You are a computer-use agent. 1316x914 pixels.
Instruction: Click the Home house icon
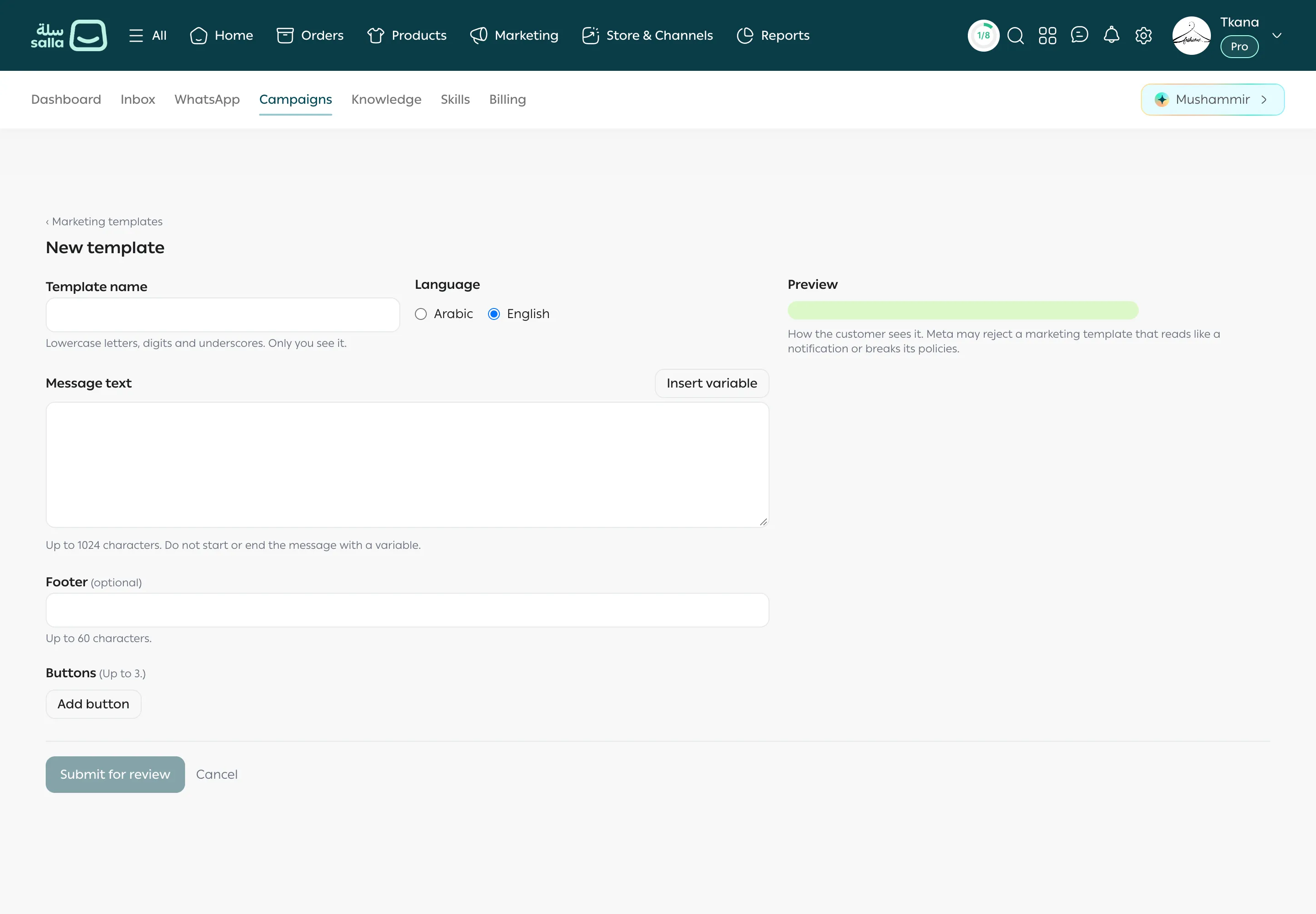click(x=199, y=36)
